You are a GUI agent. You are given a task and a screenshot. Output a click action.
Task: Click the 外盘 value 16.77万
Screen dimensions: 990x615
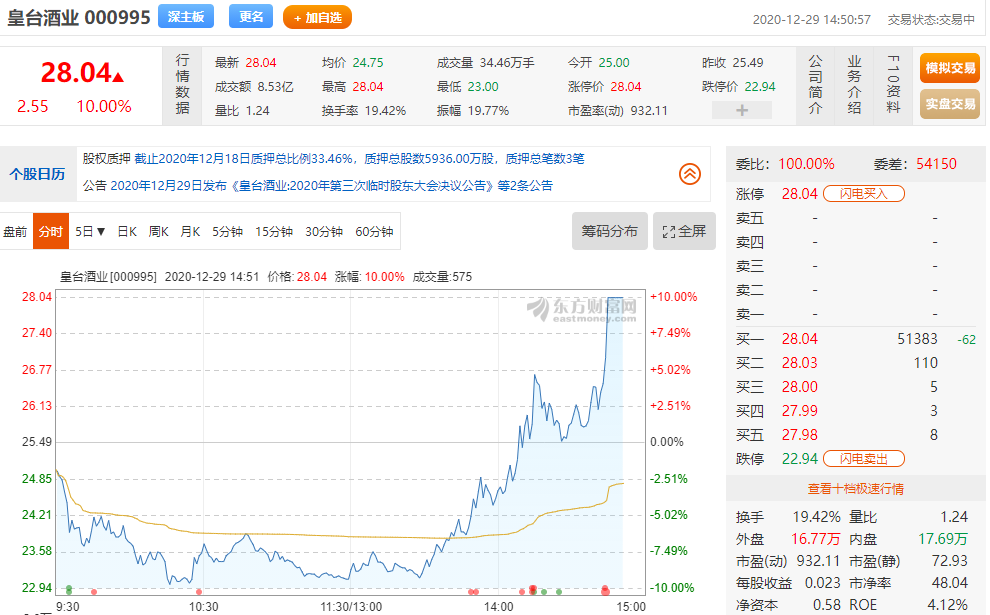coord(816,539)
